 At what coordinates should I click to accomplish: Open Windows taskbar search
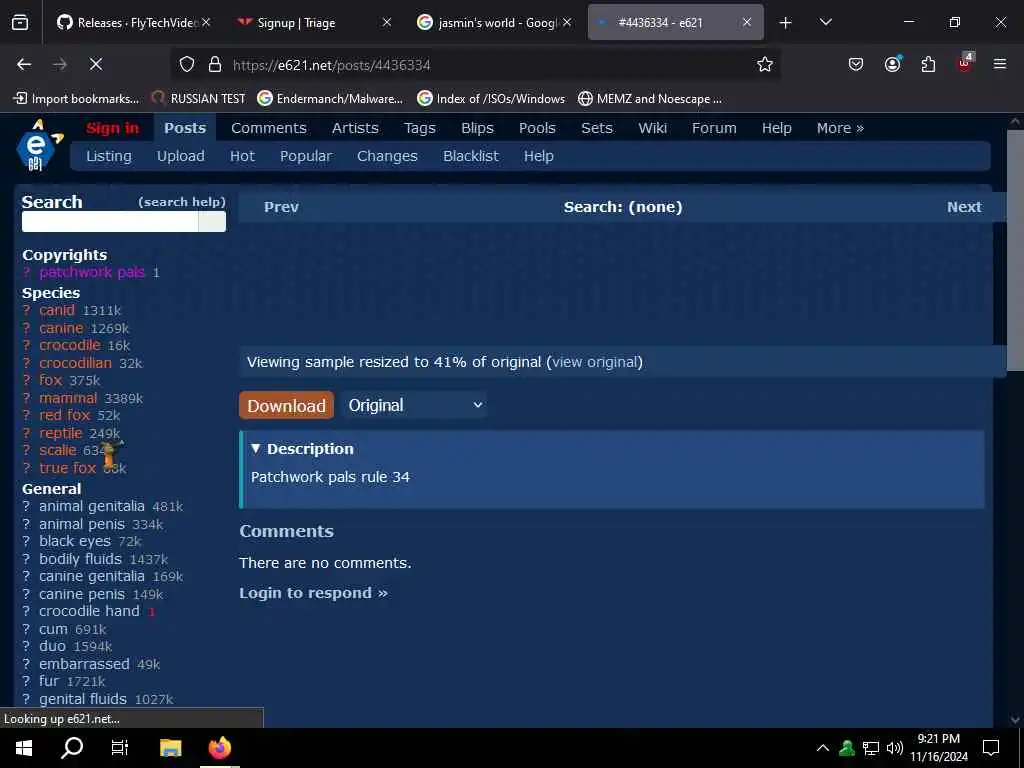72,747
